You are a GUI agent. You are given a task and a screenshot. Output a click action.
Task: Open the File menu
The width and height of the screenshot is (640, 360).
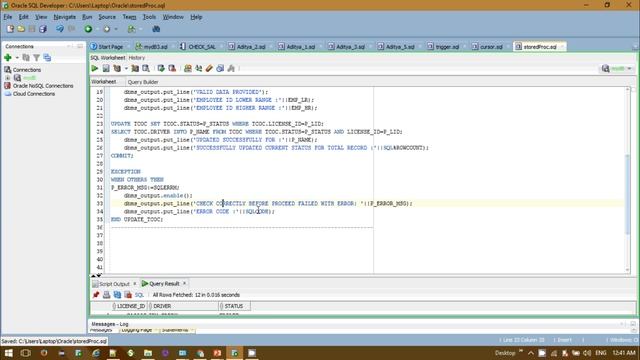coord(8,17)
